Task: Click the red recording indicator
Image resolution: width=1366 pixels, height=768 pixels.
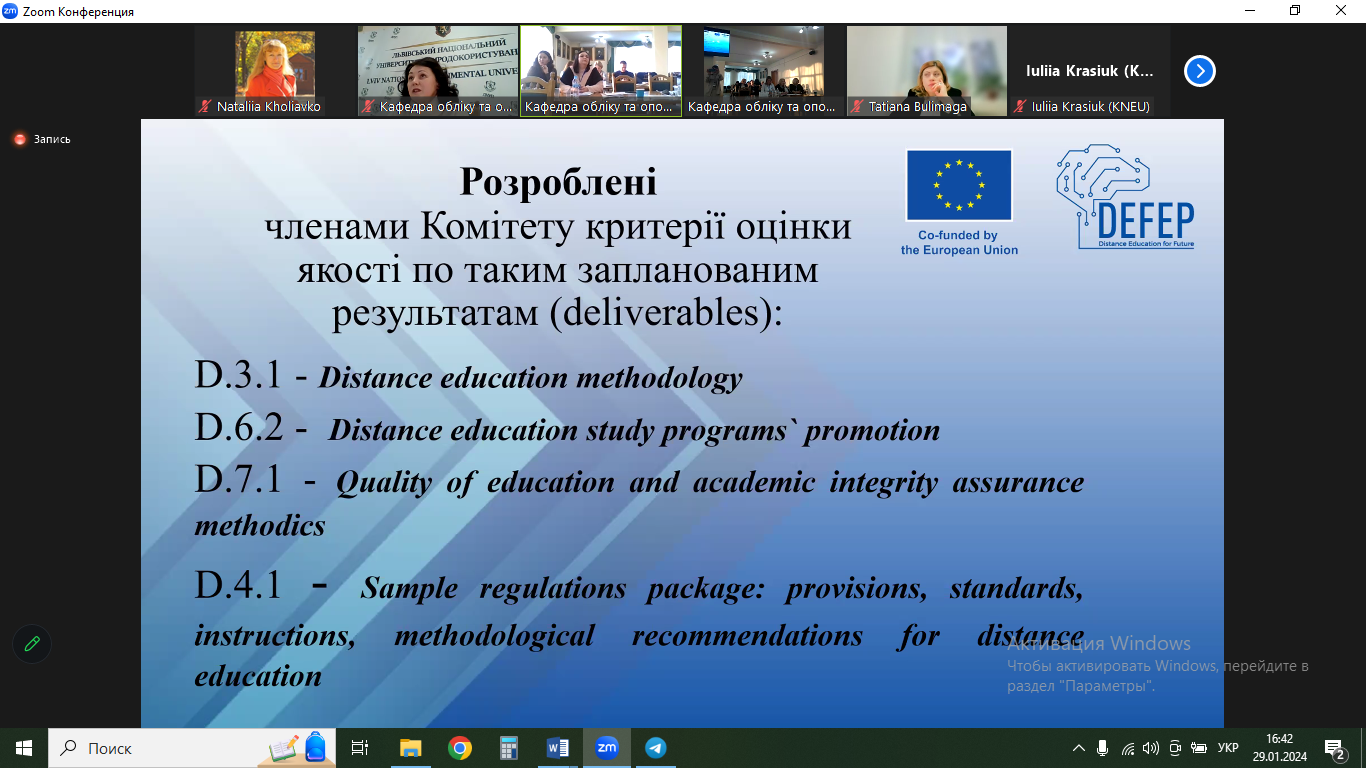Action: [x=20, y=139]
